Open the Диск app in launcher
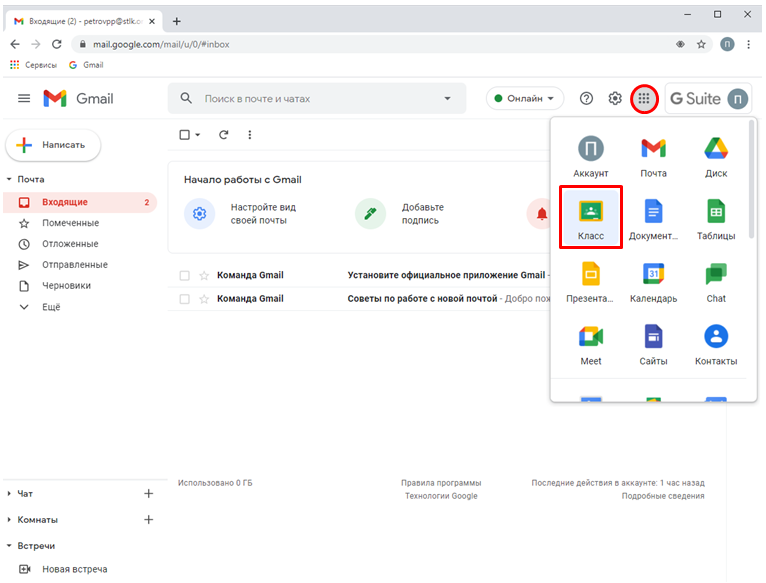The height and width of the screenshot is (583, 766). click(x=716, y=157)
